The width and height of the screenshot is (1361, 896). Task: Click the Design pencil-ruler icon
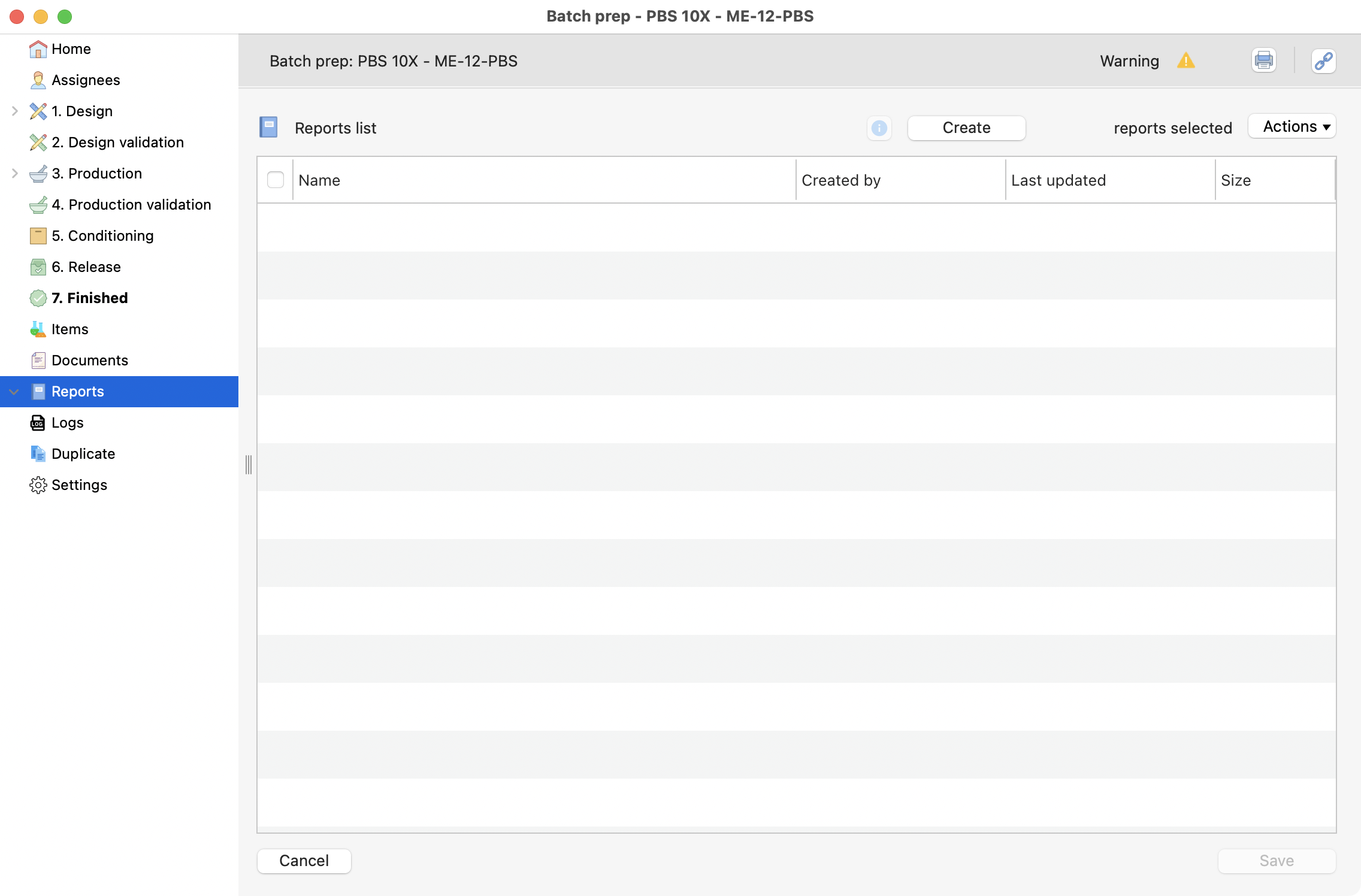[38, 111]
